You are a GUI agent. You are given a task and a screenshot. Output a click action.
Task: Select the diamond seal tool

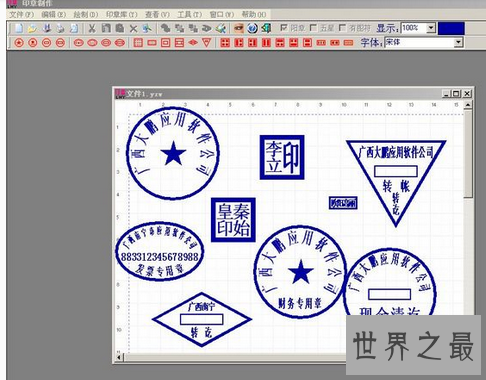coord(193,43)
